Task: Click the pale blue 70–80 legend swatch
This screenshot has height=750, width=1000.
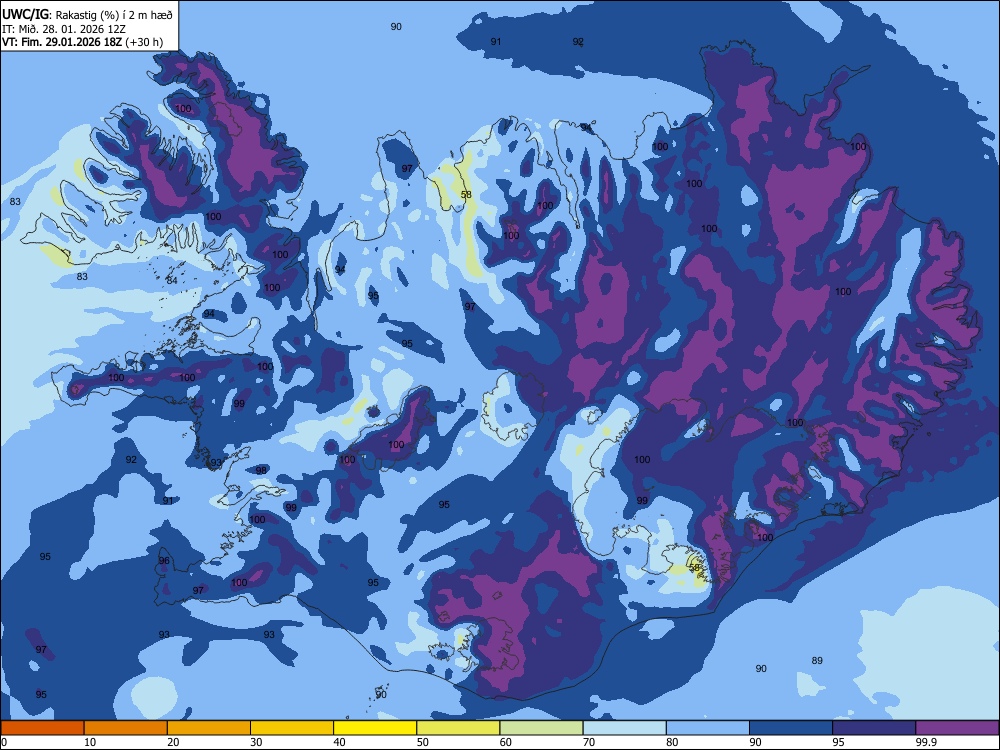Action: point(625,728)
